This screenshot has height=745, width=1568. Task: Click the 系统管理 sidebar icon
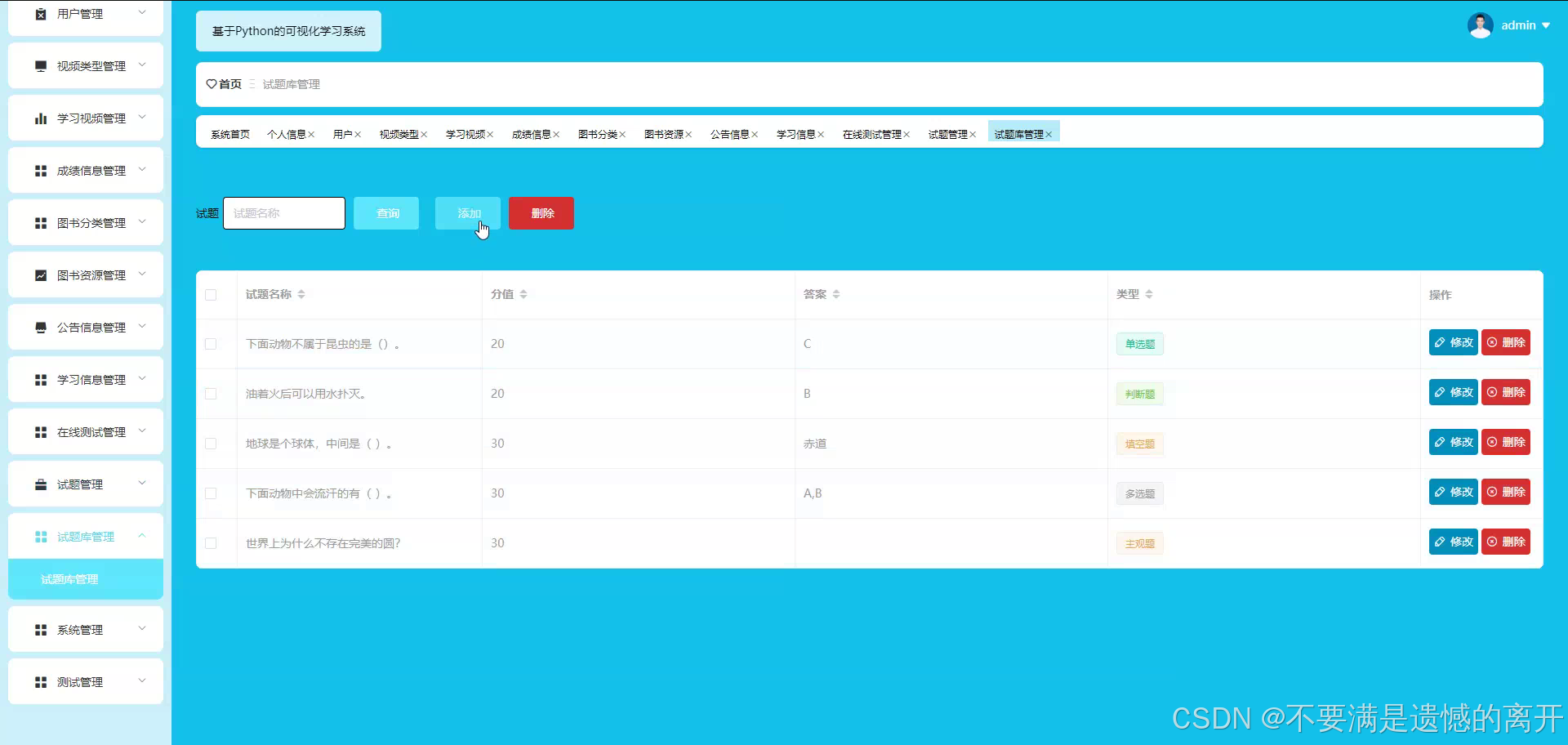pyautogui.click(x=40, y=629)
